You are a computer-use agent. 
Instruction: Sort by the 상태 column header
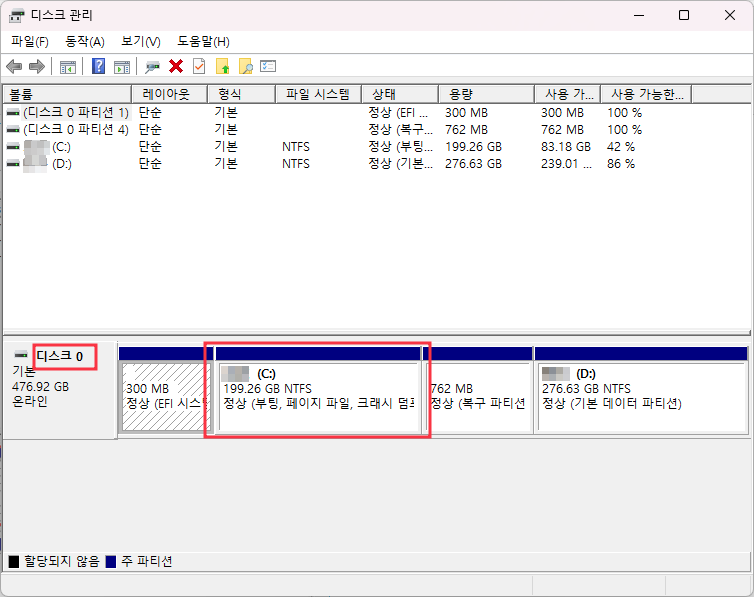(x=400, y=94)
